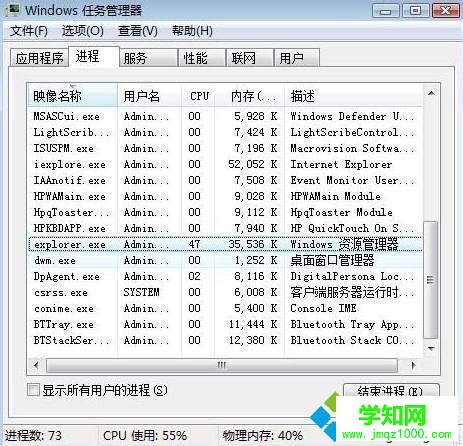
Task: Select the 进程 tab
Action: tap(94, 56)
